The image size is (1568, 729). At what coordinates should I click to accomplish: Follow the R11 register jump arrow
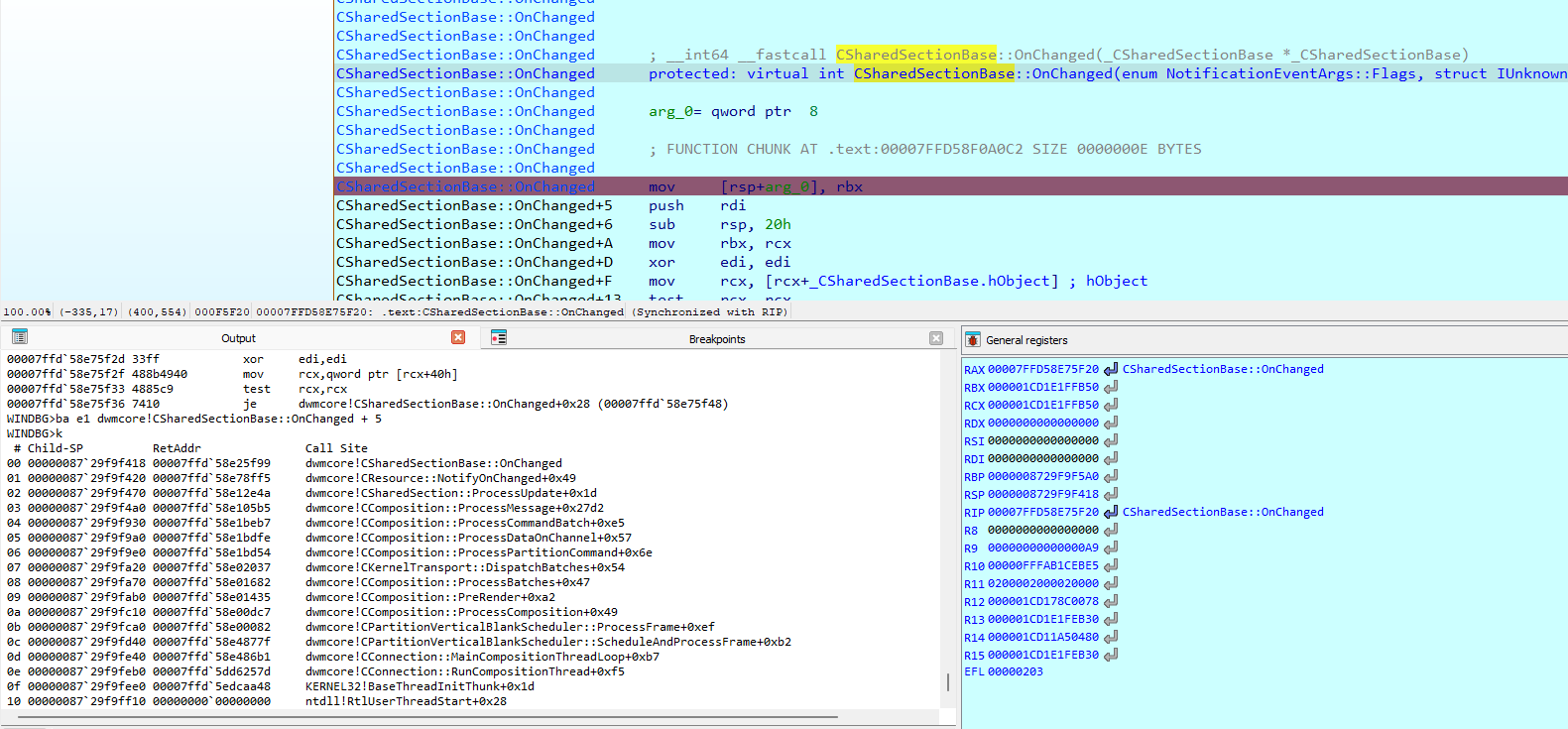[1111, 583]
